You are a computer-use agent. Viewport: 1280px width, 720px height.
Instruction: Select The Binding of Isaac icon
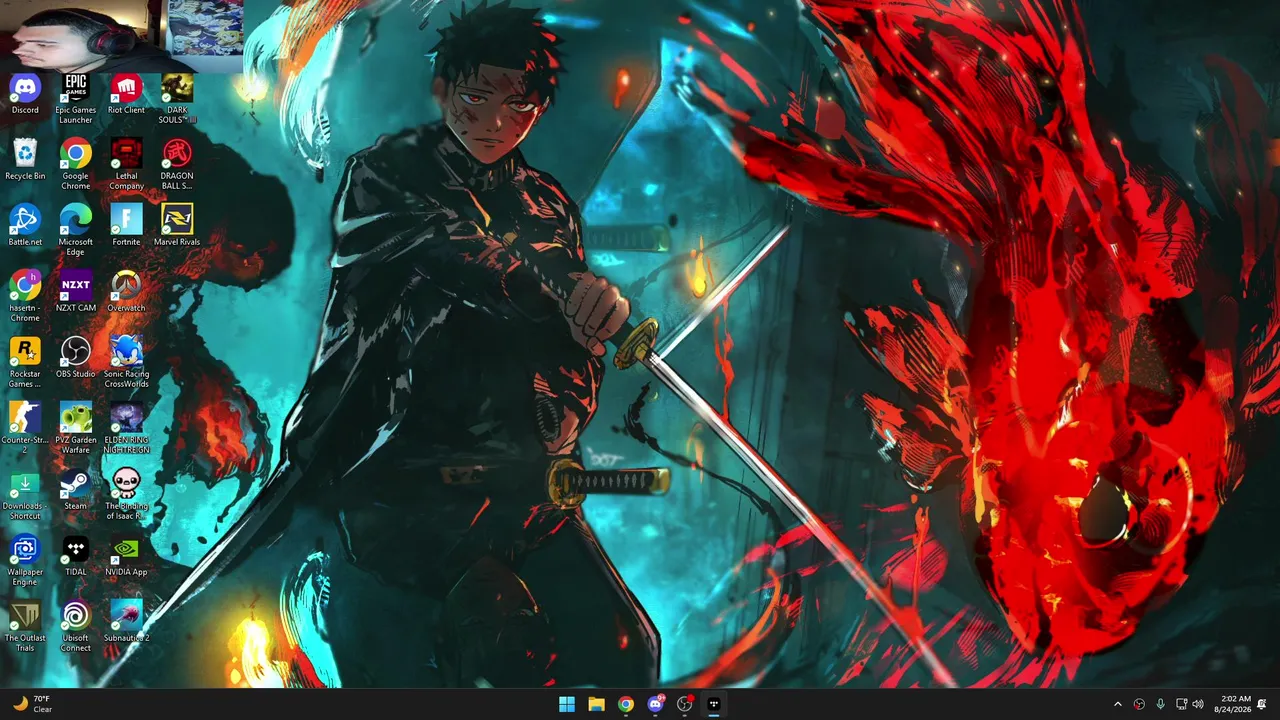click(126, 495)
